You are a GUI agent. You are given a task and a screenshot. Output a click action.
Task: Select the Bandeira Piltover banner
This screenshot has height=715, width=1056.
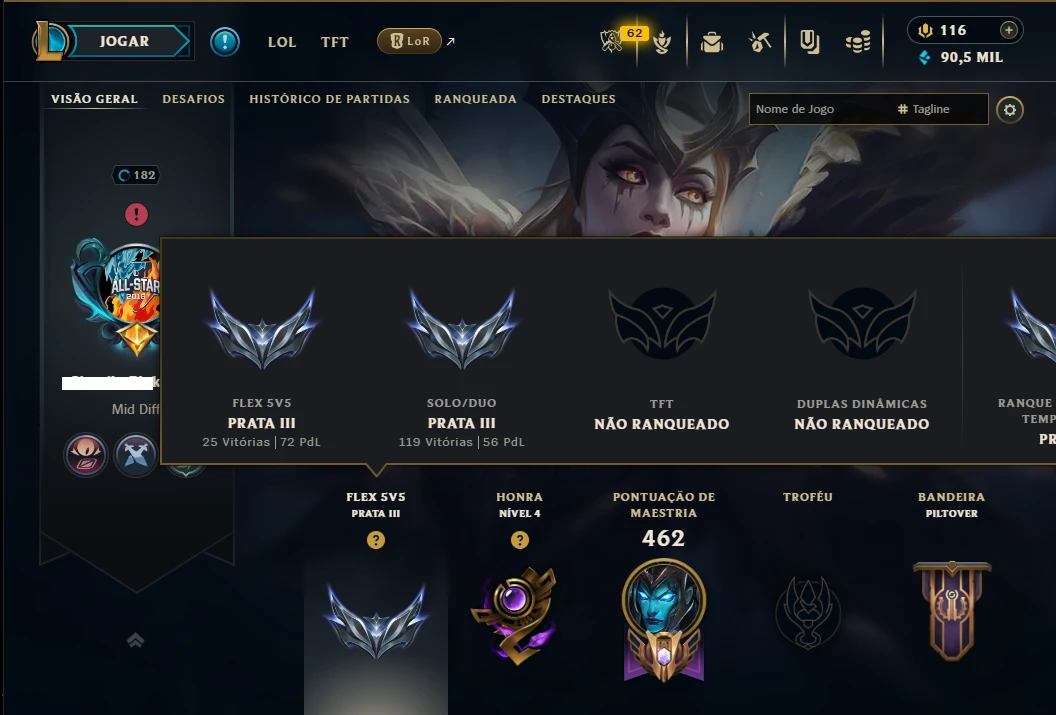coord(952,610)
